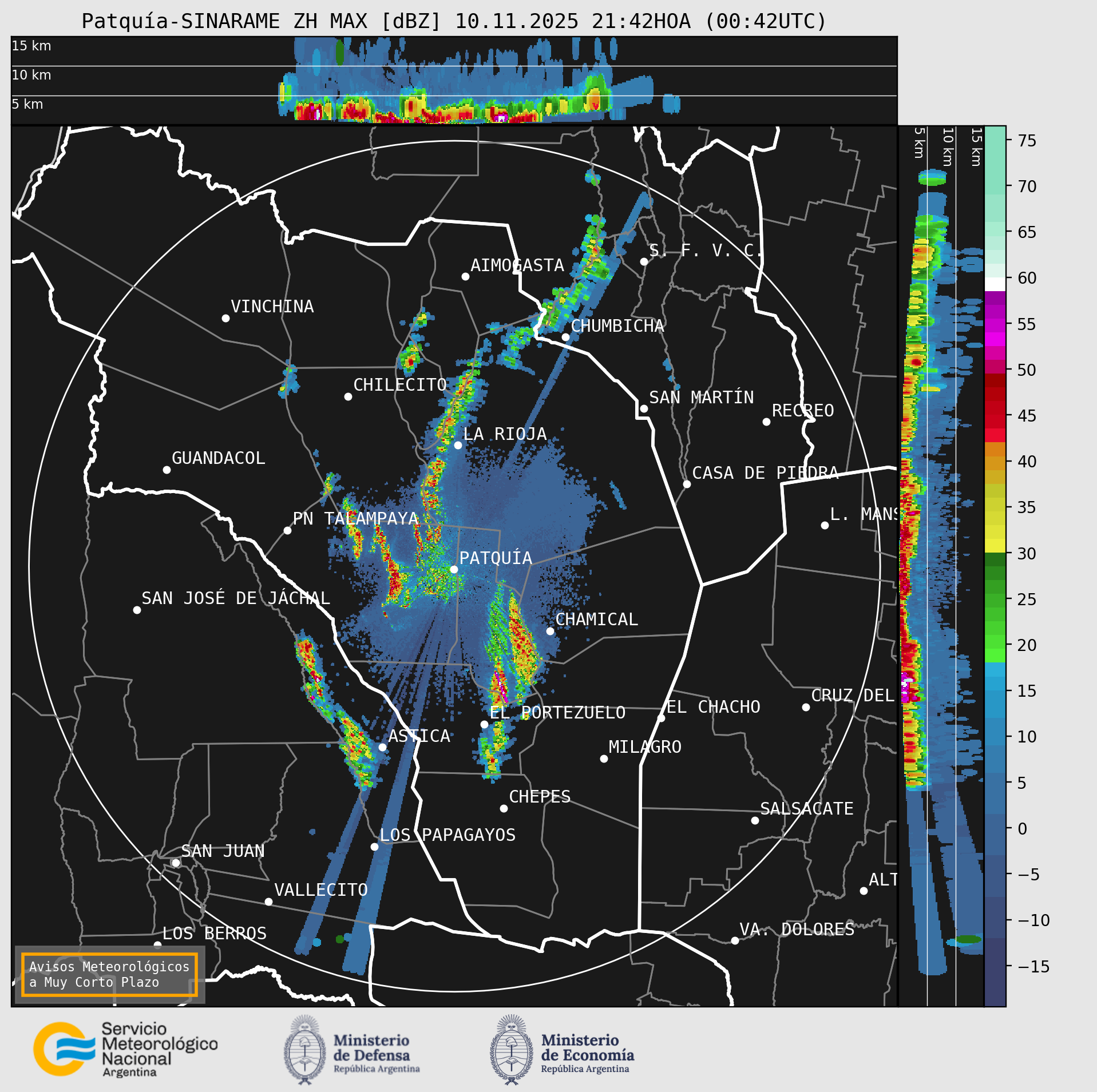
Task: Click the 75 tick label on colorbar
Action: (x=1027, y=140)
